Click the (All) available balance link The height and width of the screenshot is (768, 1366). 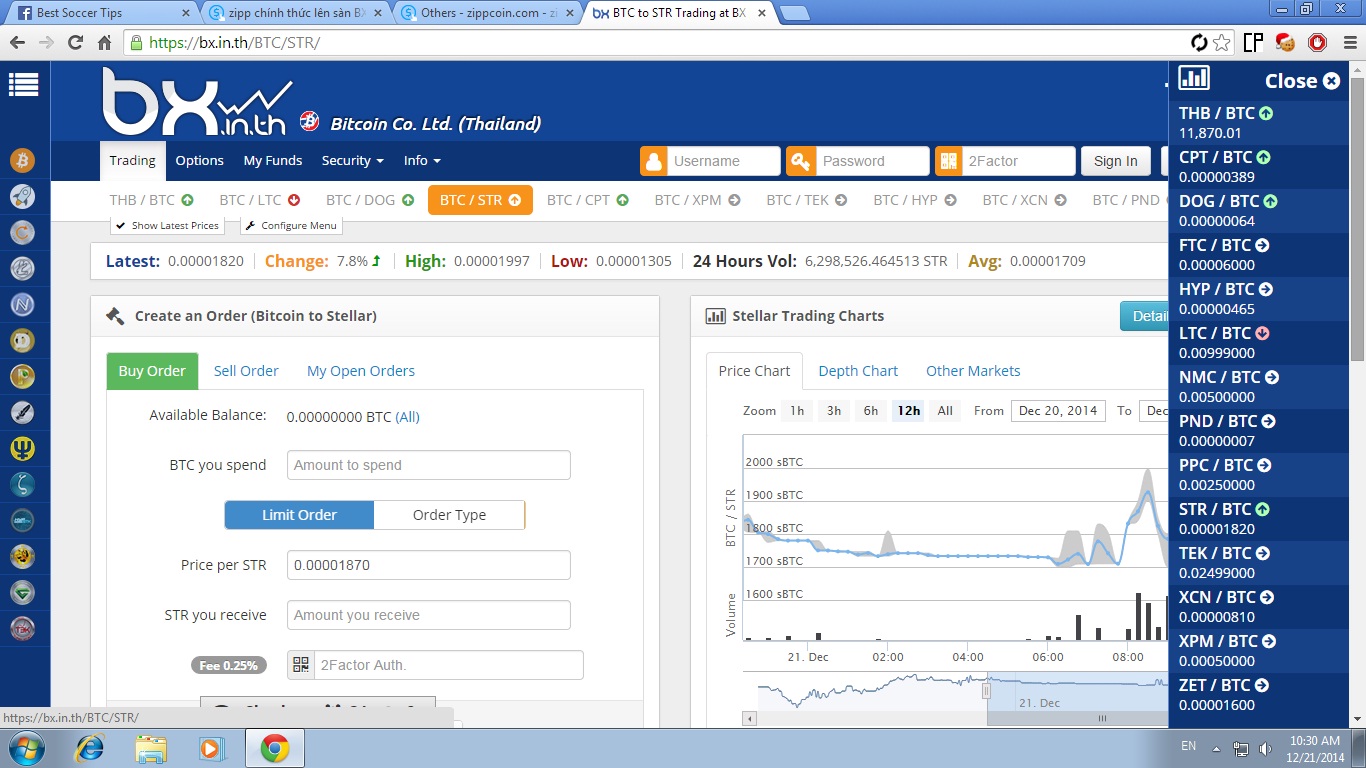[x=407, y=417]
